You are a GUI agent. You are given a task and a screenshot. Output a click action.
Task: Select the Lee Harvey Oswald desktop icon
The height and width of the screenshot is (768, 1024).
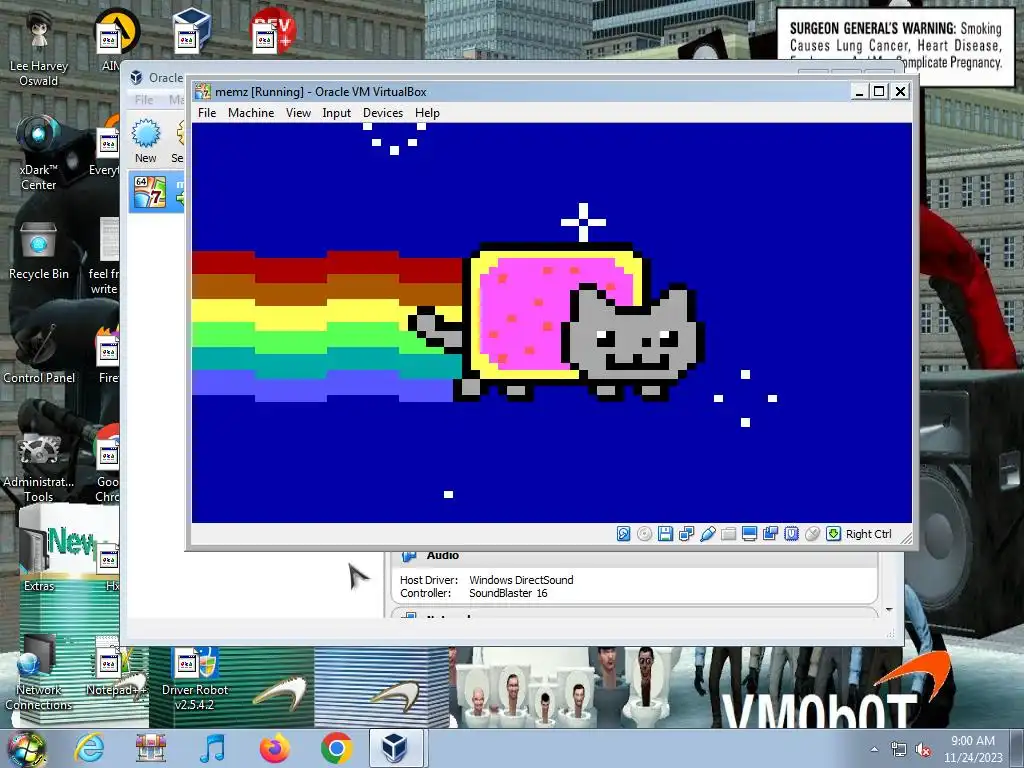coord(39,49)
